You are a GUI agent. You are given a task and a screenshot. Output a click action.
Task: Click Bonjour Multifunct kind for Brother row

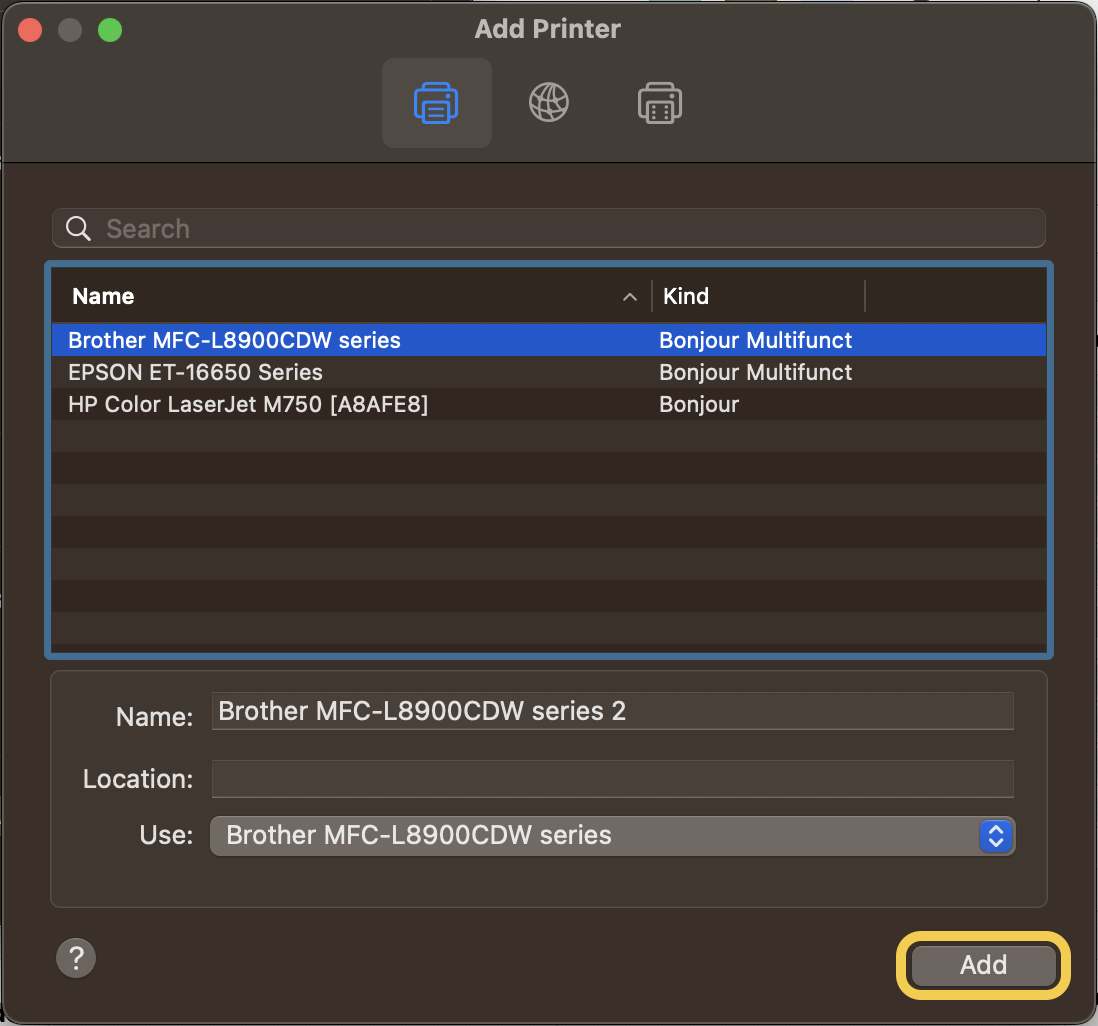pyautogui.click(x=755, y=340)
